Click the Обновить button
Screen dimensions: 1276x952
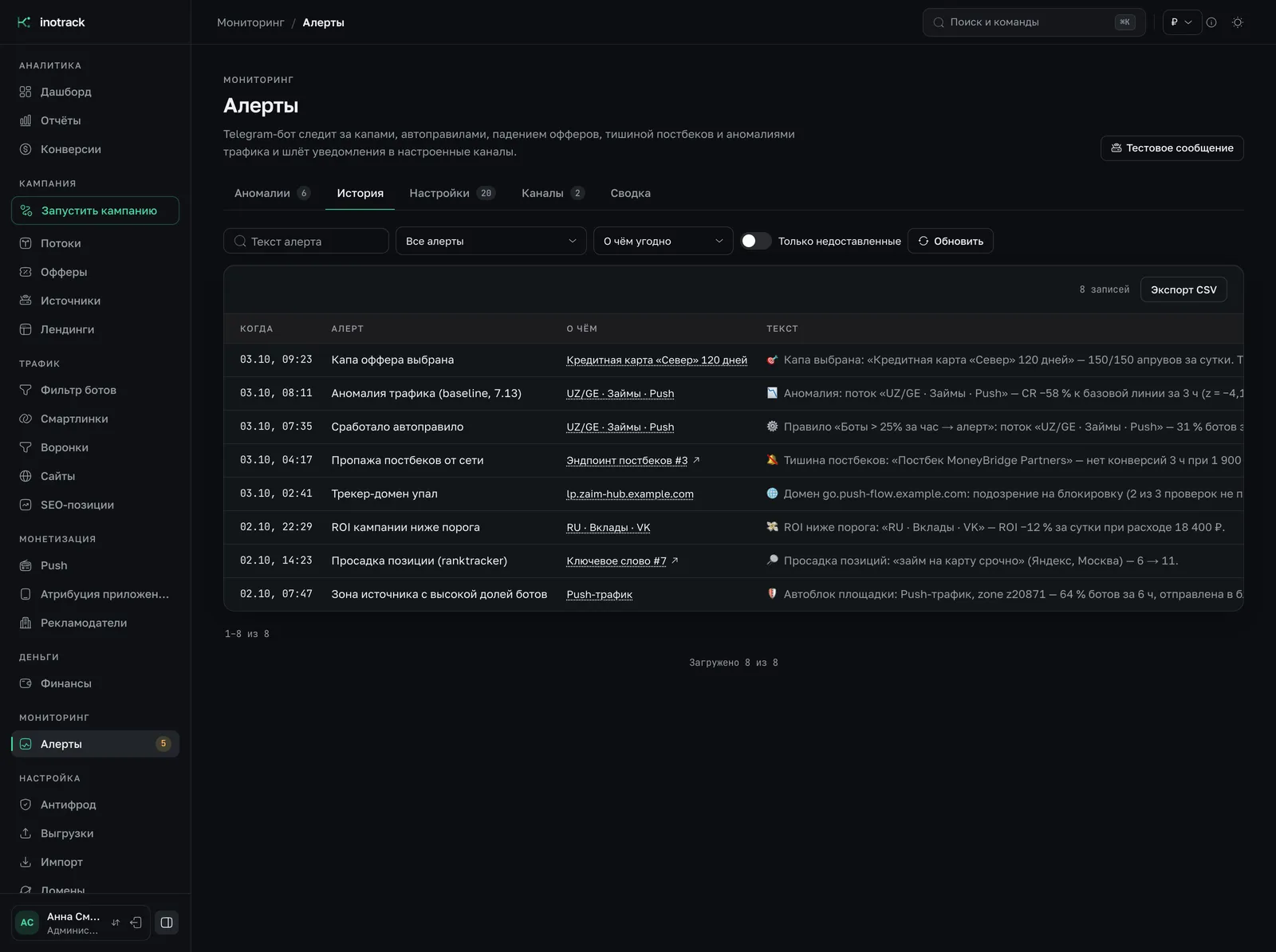point(951,241)
